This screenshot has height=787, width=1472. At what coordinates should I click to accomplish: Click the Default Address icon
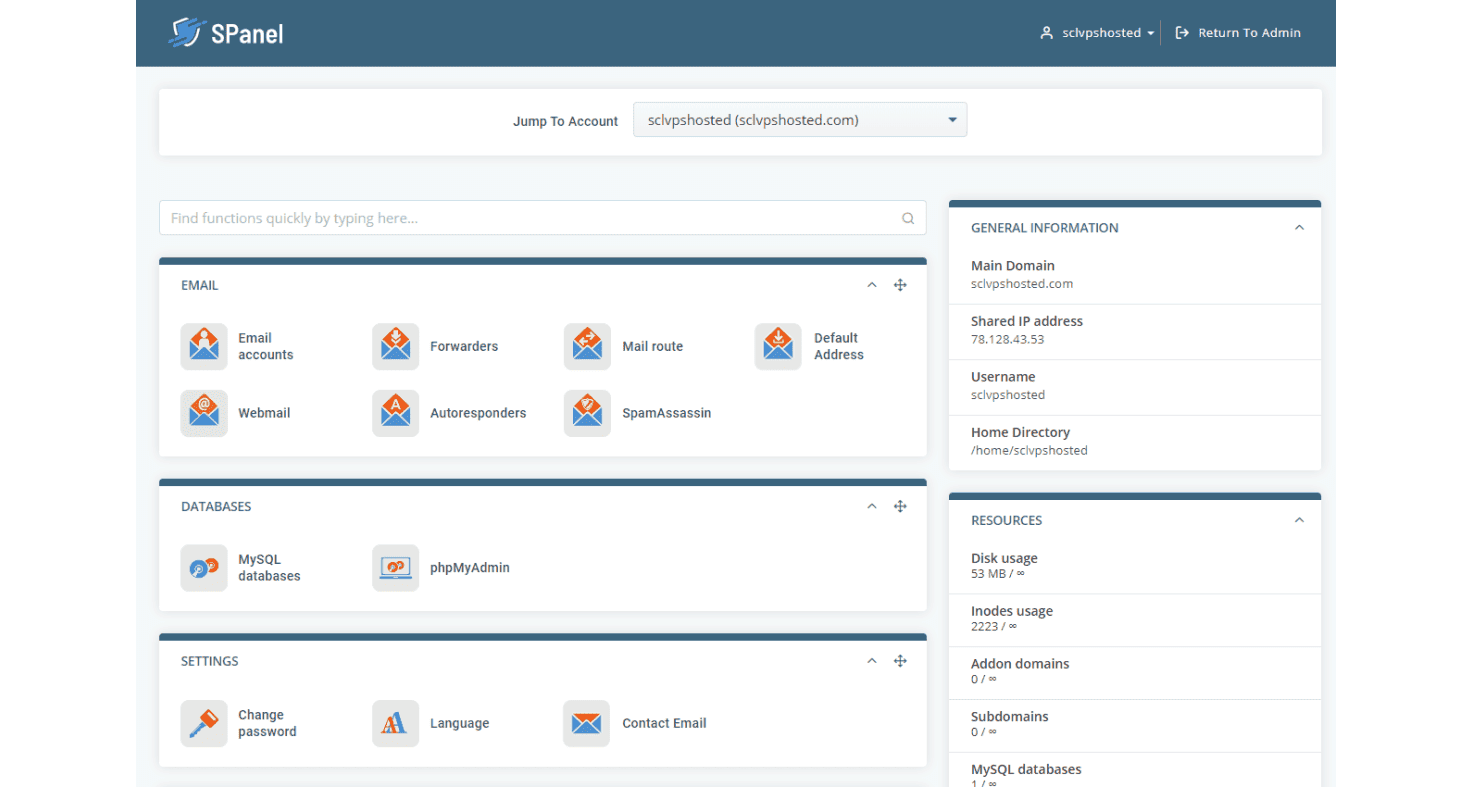(x=778, y=346)
